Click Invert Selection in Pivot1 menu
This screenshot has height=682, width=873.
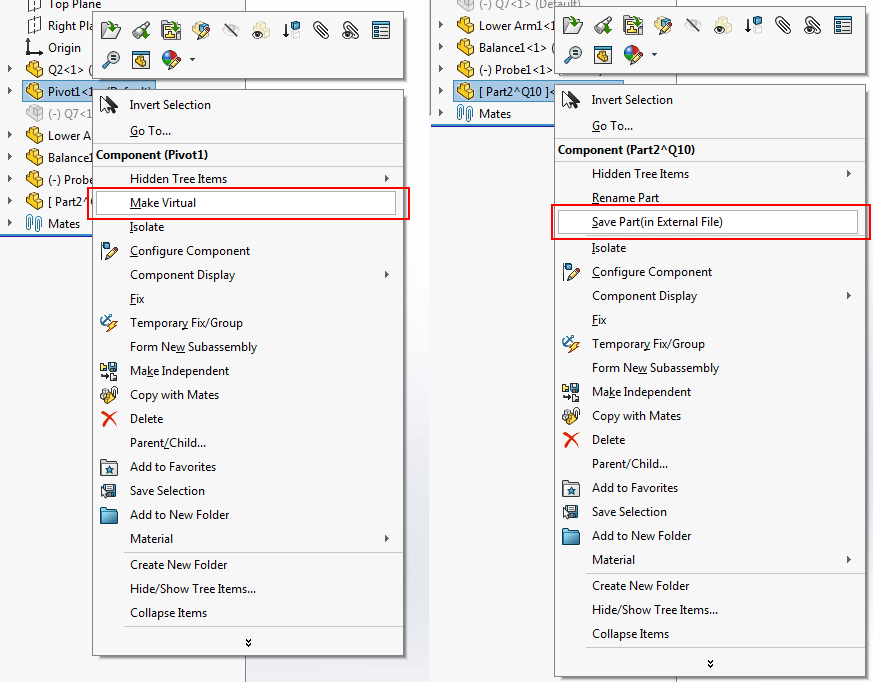[170, 105]
